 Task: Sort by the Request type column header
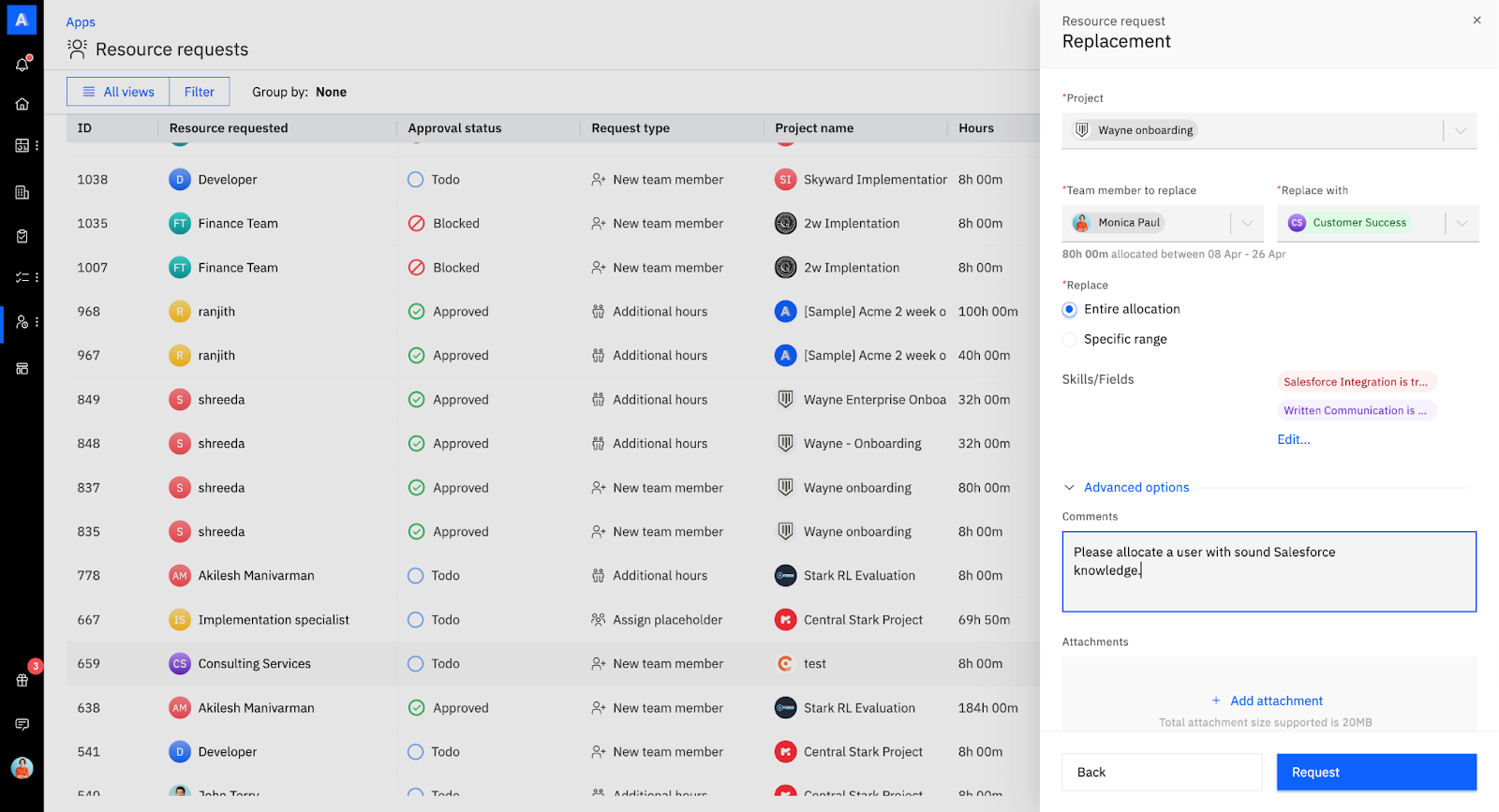631,128
